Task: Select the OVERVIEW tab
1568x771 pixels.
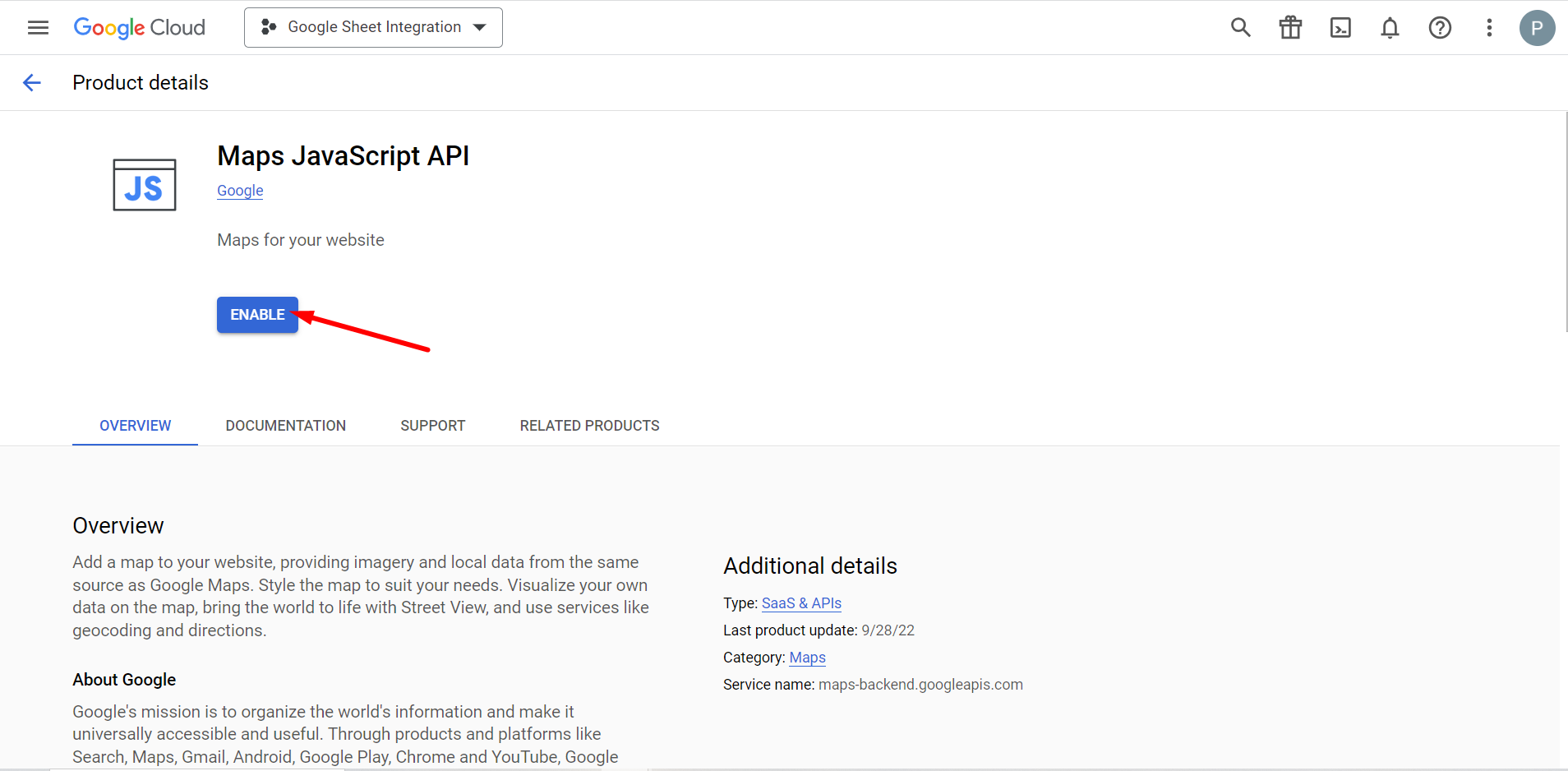Action: [x=136, y=426]
